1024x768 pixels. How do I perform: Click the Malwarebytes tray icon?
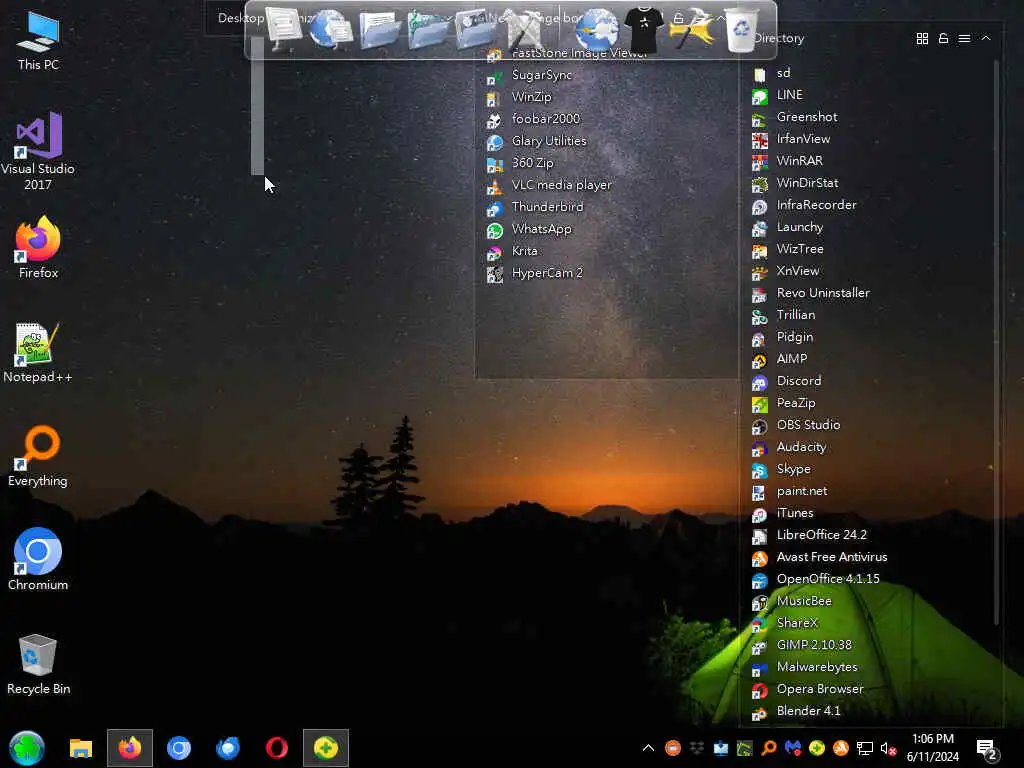793,748
